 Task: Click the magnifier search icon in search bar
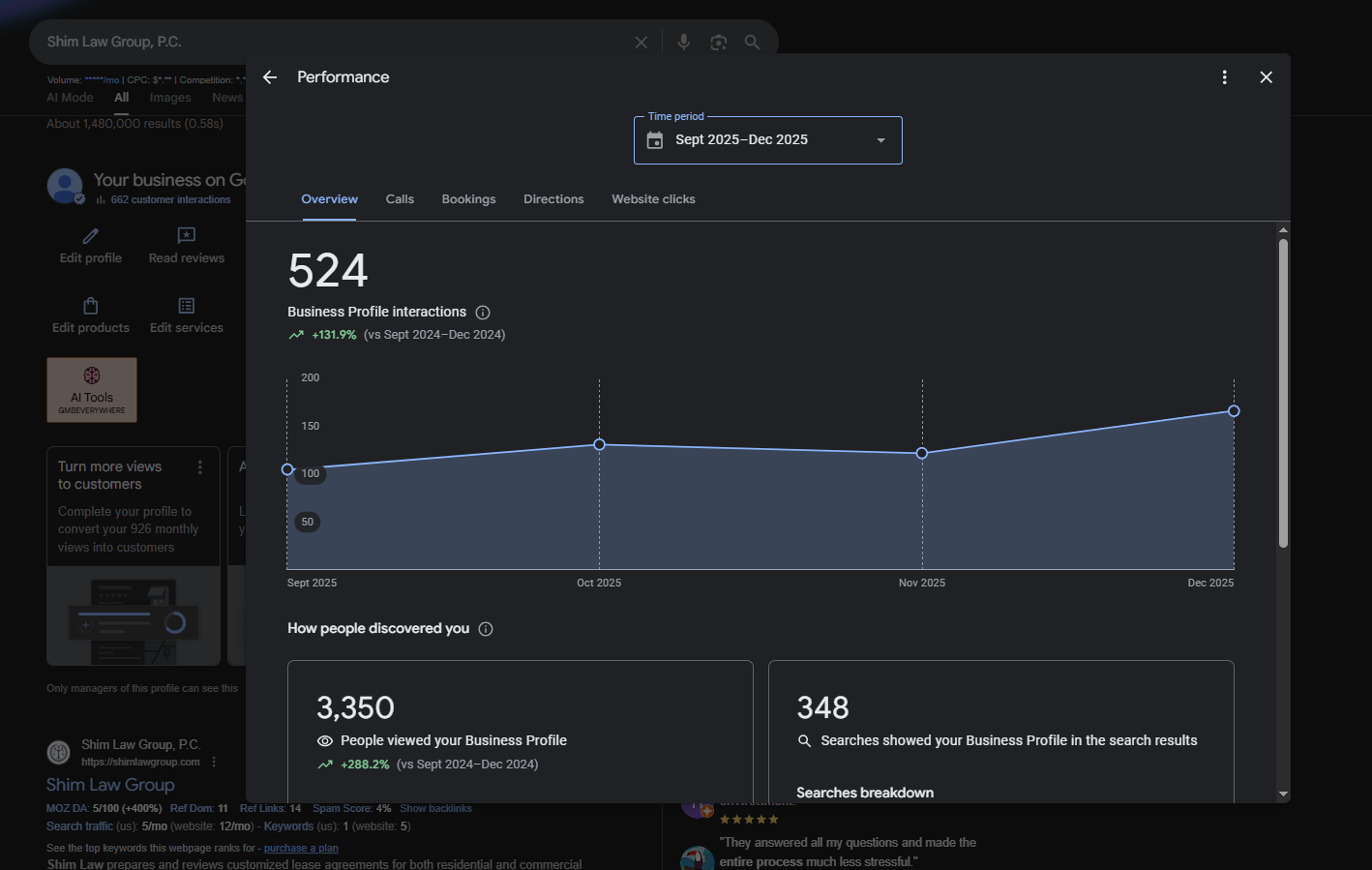752,43
